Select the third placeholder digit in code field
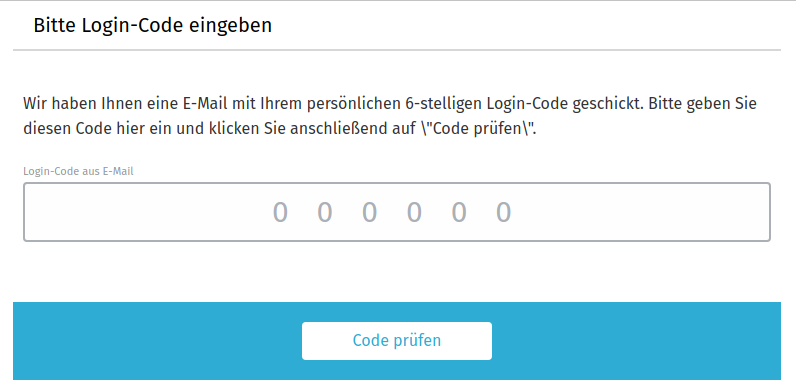Viewport: 796px width, 391px height. [x=369, y=212]
